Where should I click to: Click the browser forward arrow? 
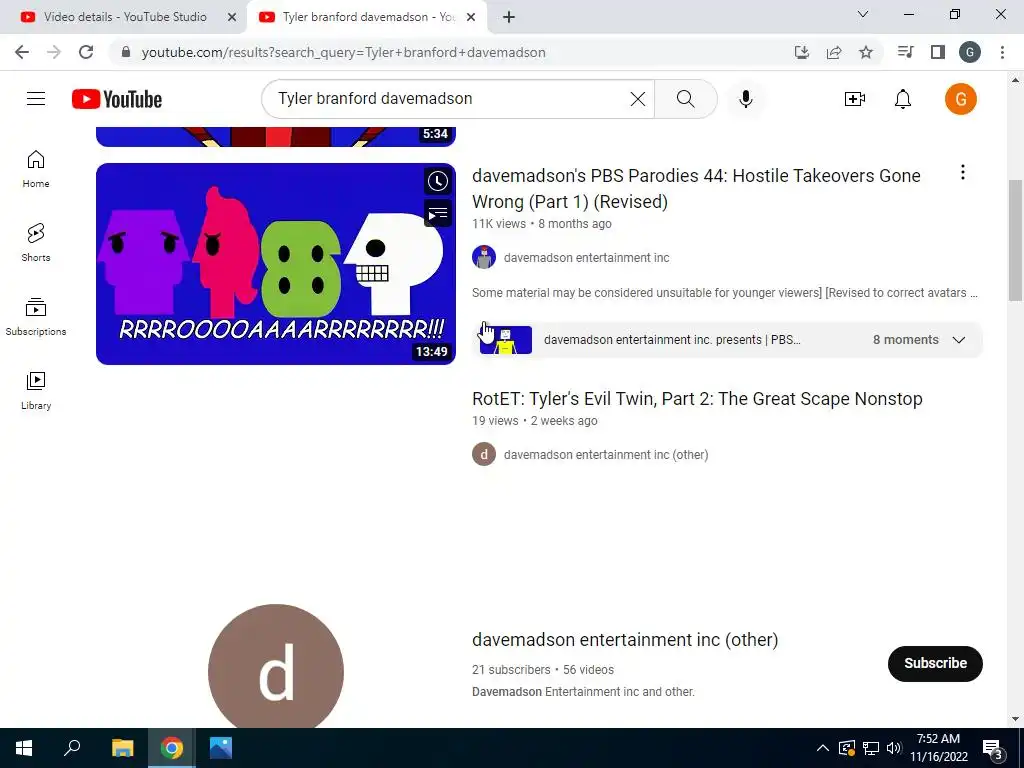click(54, 52)
